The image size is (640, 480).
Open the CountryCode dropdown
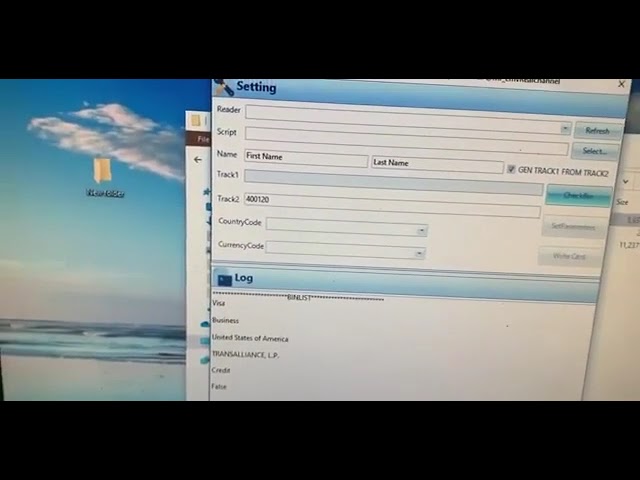click(x=422, y=231)
